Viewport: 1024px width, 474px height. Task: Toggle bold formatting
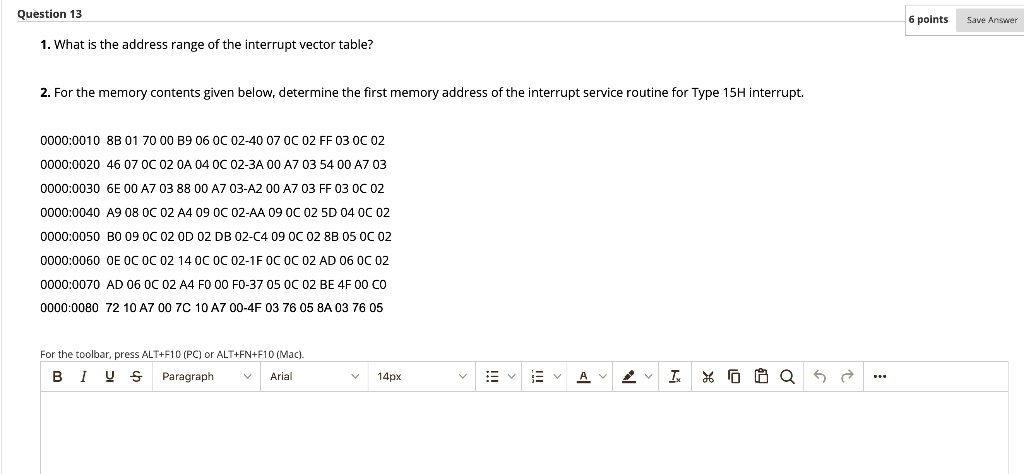click(x=57, y=377)
